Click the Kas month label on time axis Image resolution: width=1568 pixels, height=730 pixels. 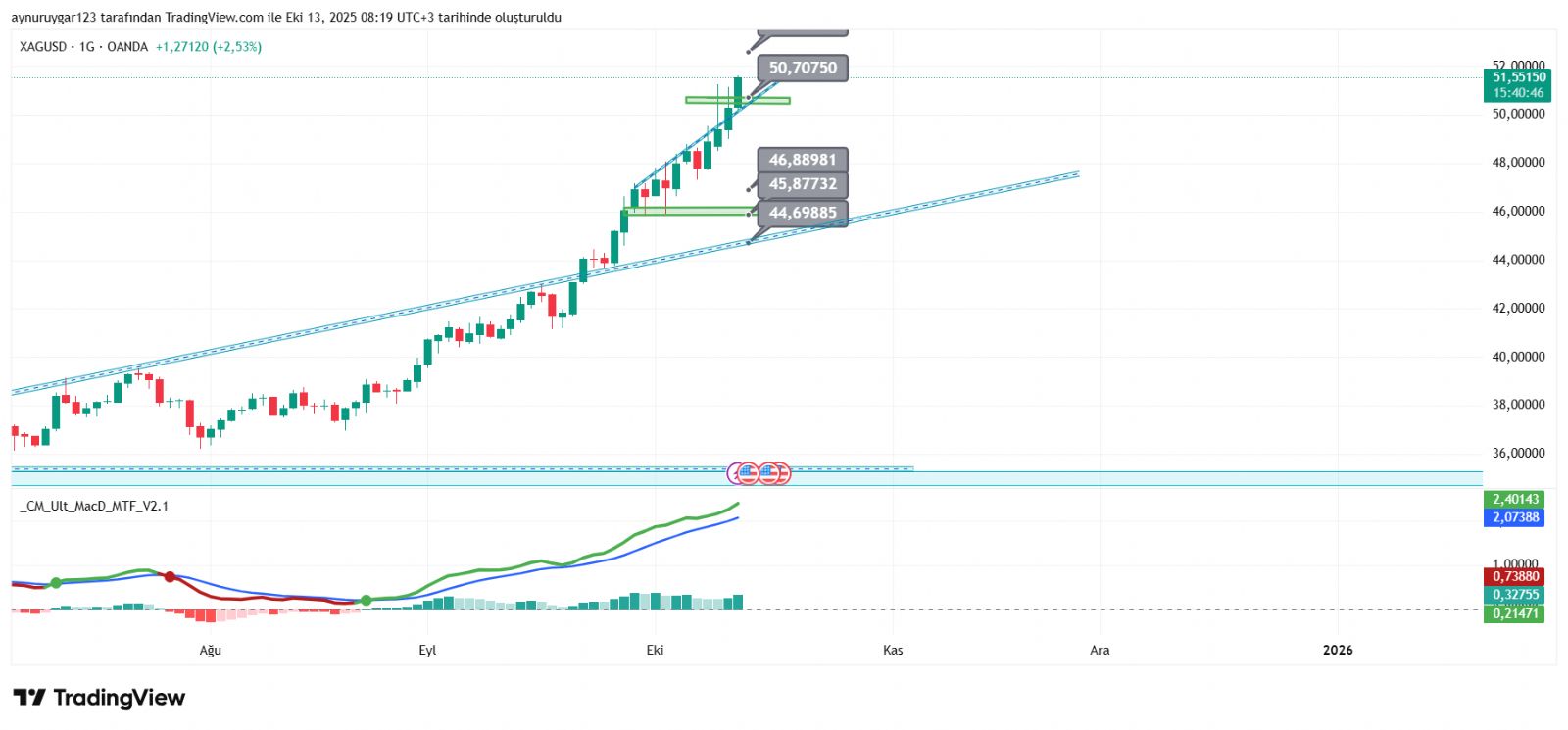[893, 650]
